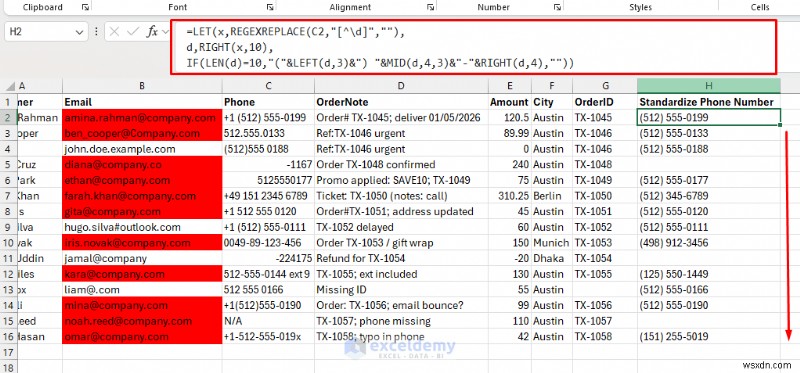Select amount cell 310.25
The image size is (800, 373).
(x=510, y=196)
